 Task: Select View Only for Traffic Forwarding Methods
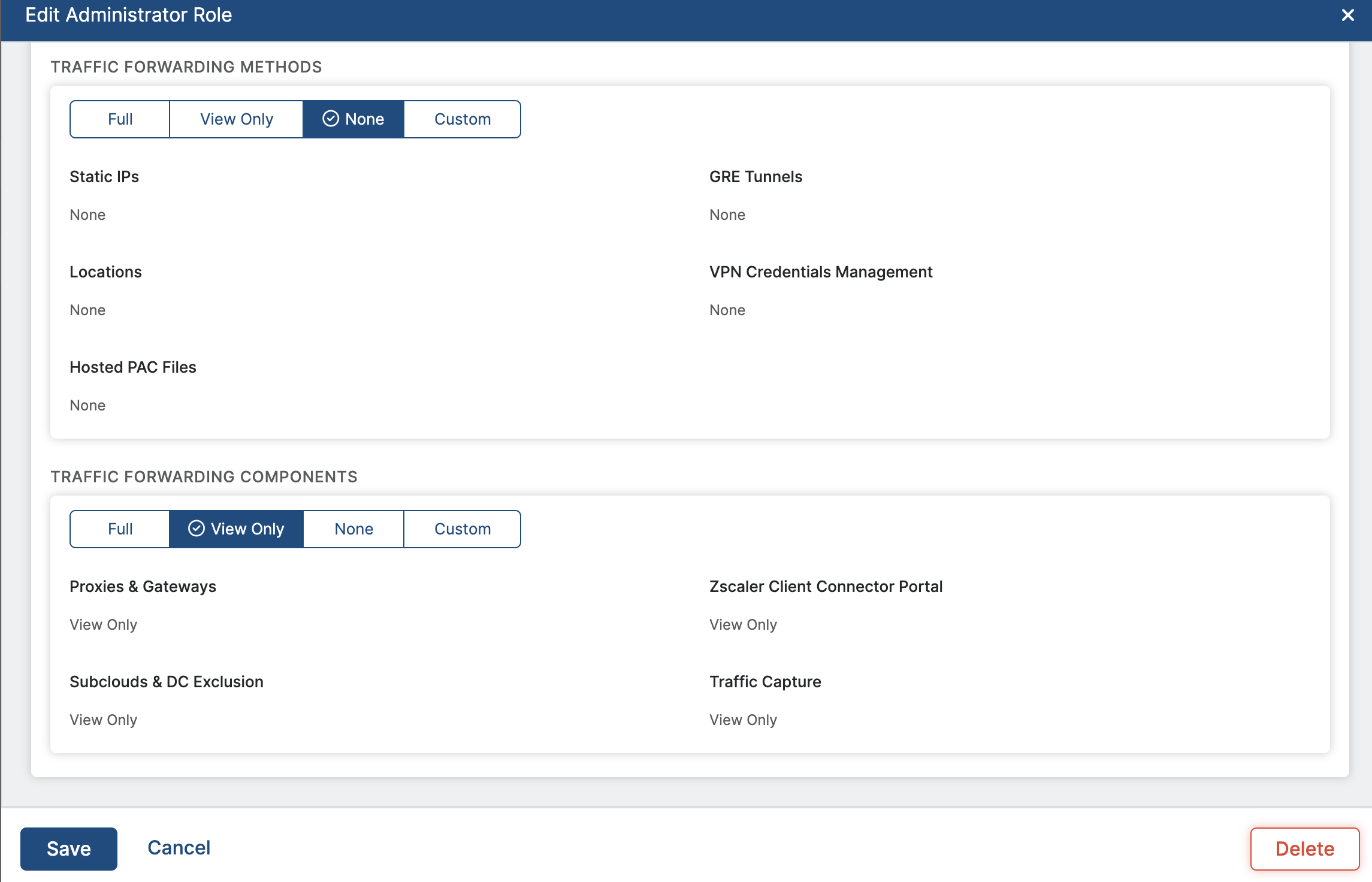236,119
